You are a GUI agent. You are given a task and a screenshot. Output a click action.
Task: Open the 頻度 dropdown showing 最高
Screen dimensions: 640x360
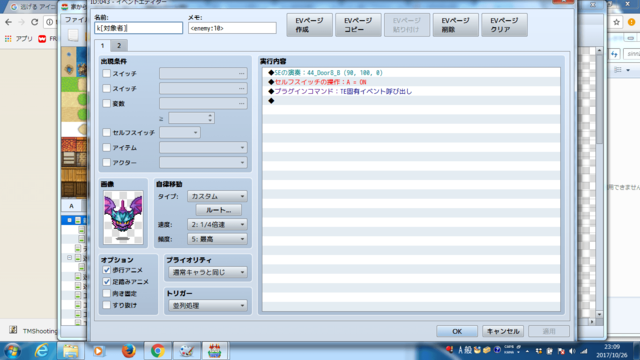tap(217, 239)
